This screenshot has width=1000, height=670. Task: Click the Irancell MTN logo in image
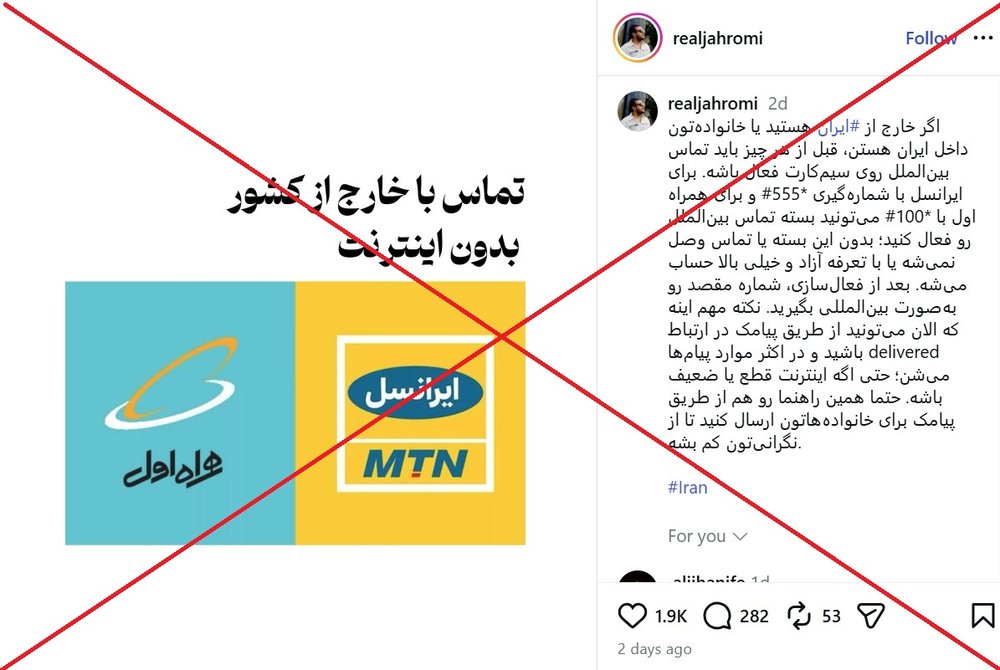point(415,414)
